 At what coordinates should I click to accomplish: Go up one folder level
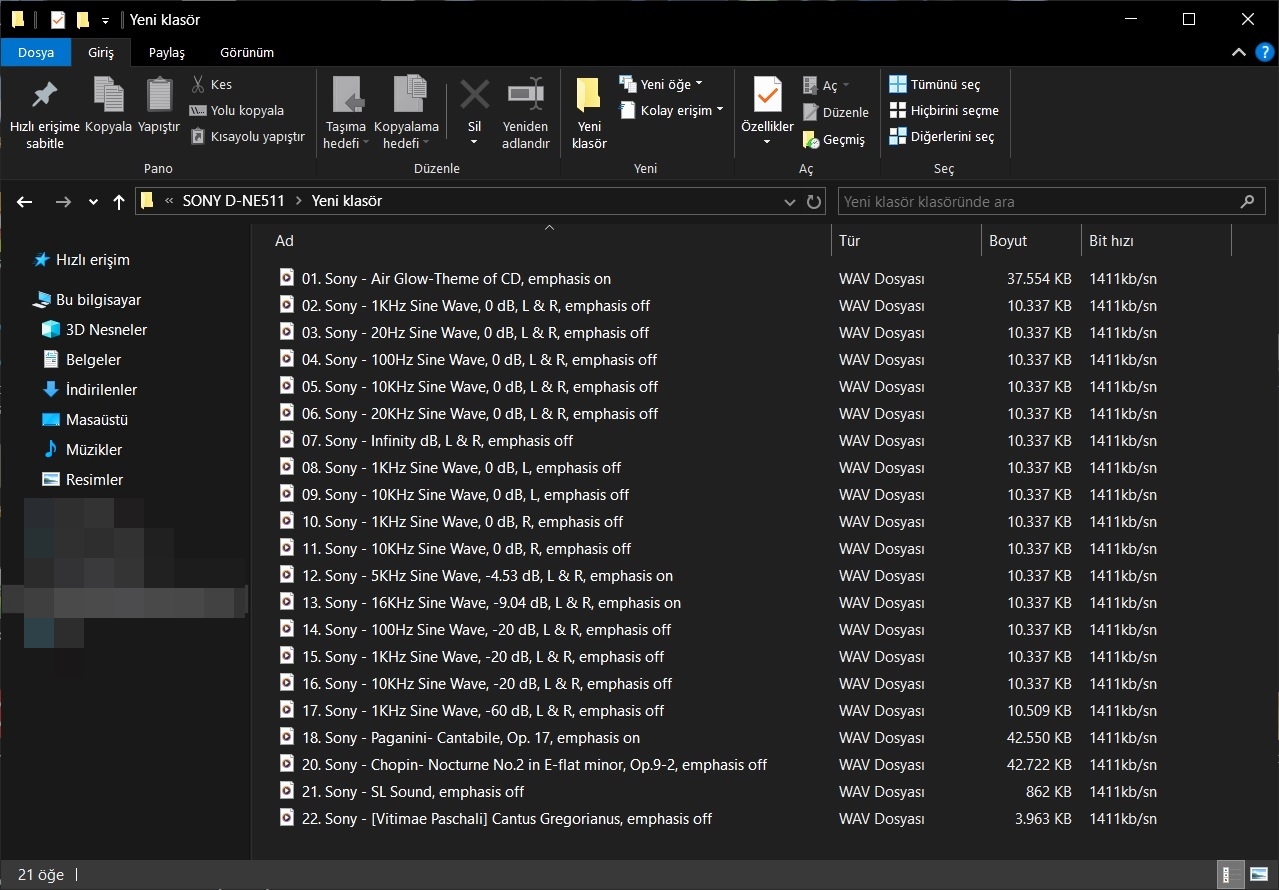[x=119, y=202]
